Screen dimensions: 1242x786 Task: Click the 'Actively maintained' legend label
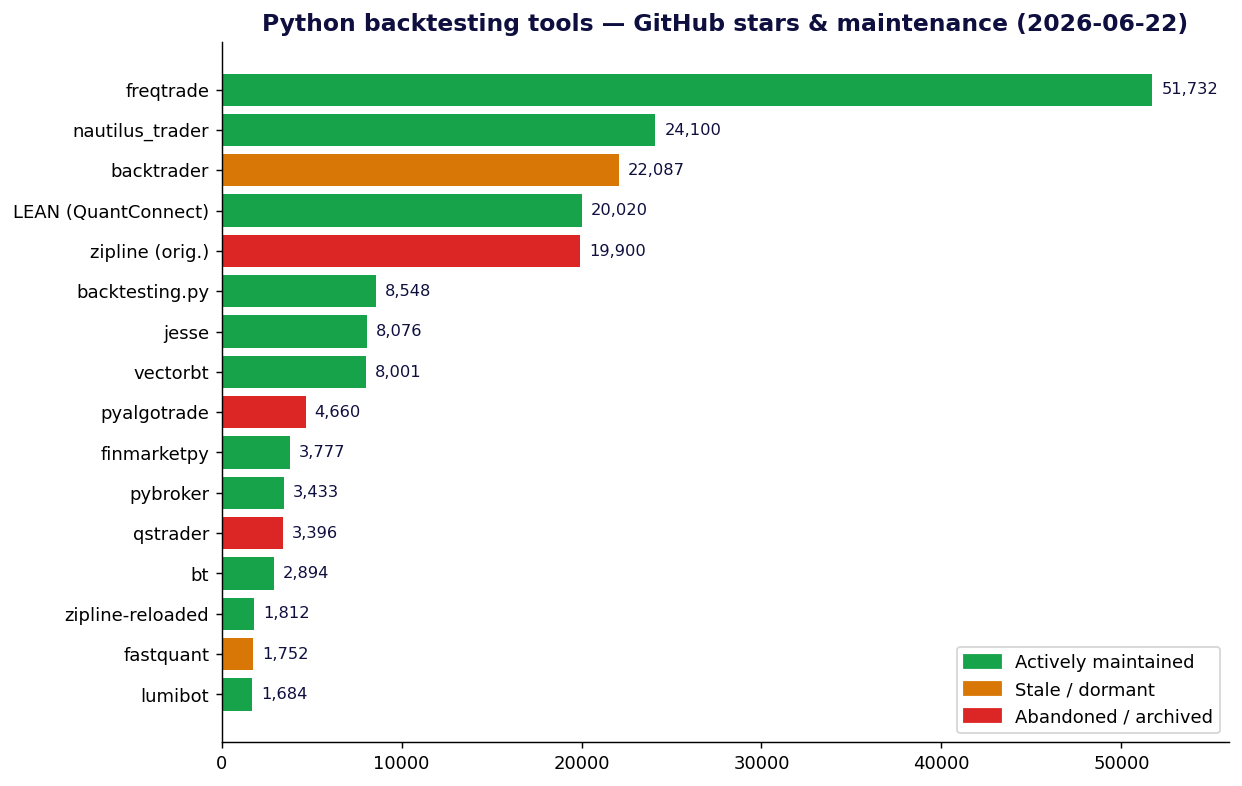(1104, 662)
